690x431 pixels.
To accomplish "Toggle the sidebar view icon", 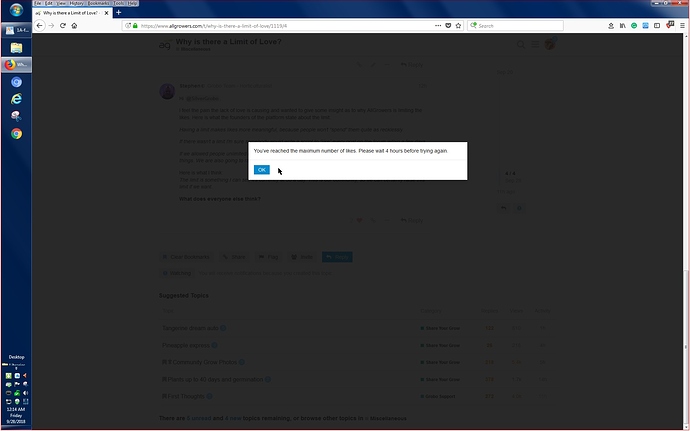I will 657,26.
